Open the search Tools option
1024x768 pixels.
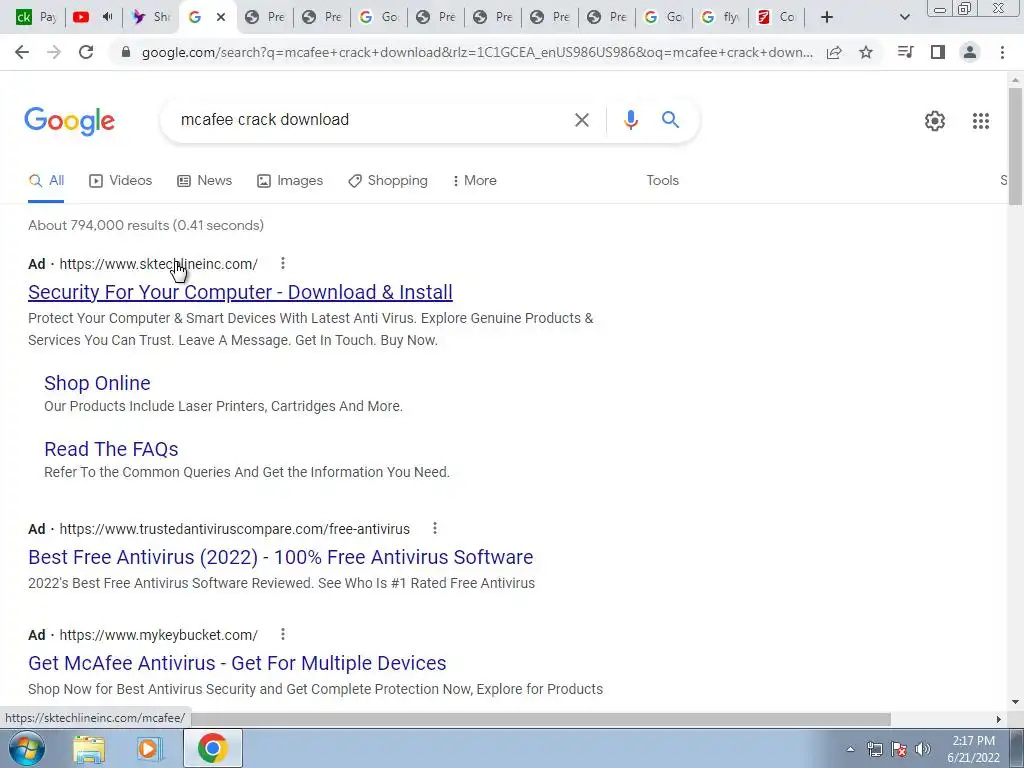point(662,181)
